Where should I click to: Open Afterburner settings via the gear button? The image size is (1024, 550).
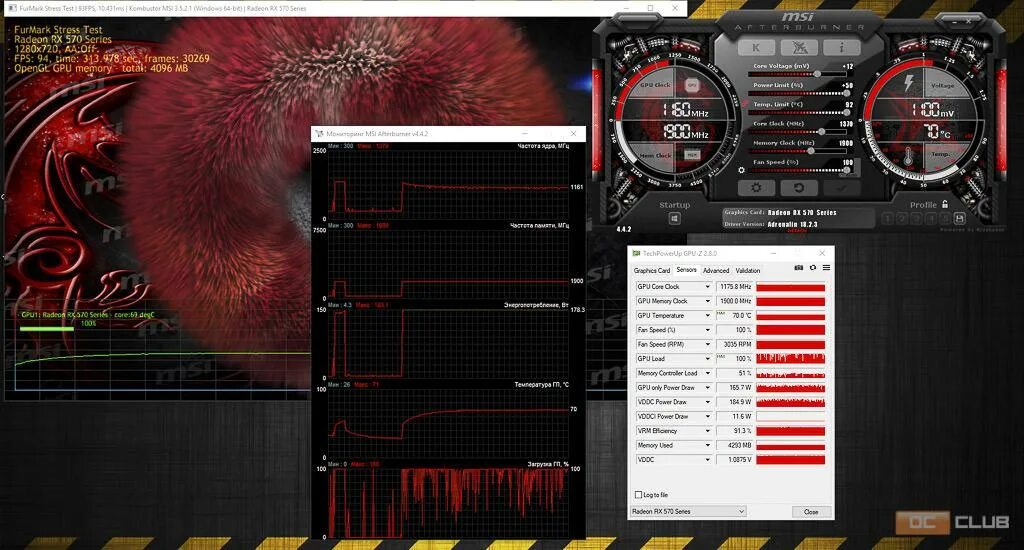coord(756,188)
